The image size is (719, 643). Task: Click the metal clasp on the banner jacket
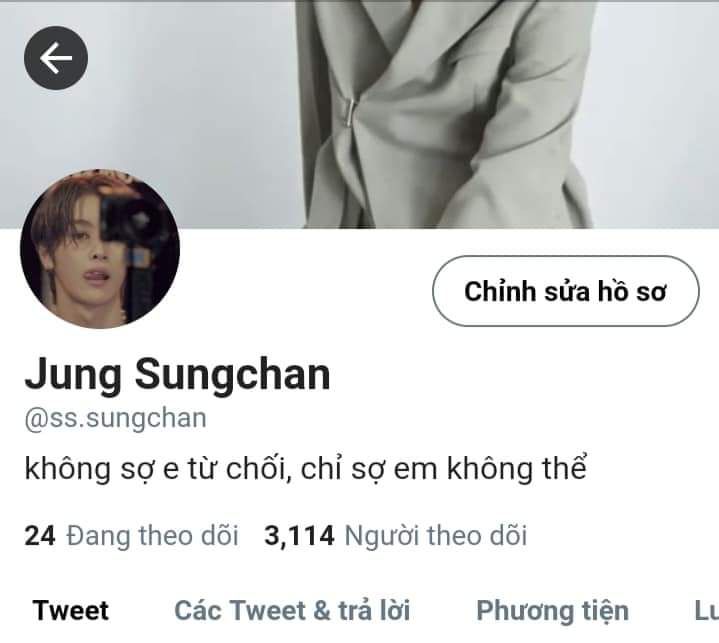[x=349, y=112]
